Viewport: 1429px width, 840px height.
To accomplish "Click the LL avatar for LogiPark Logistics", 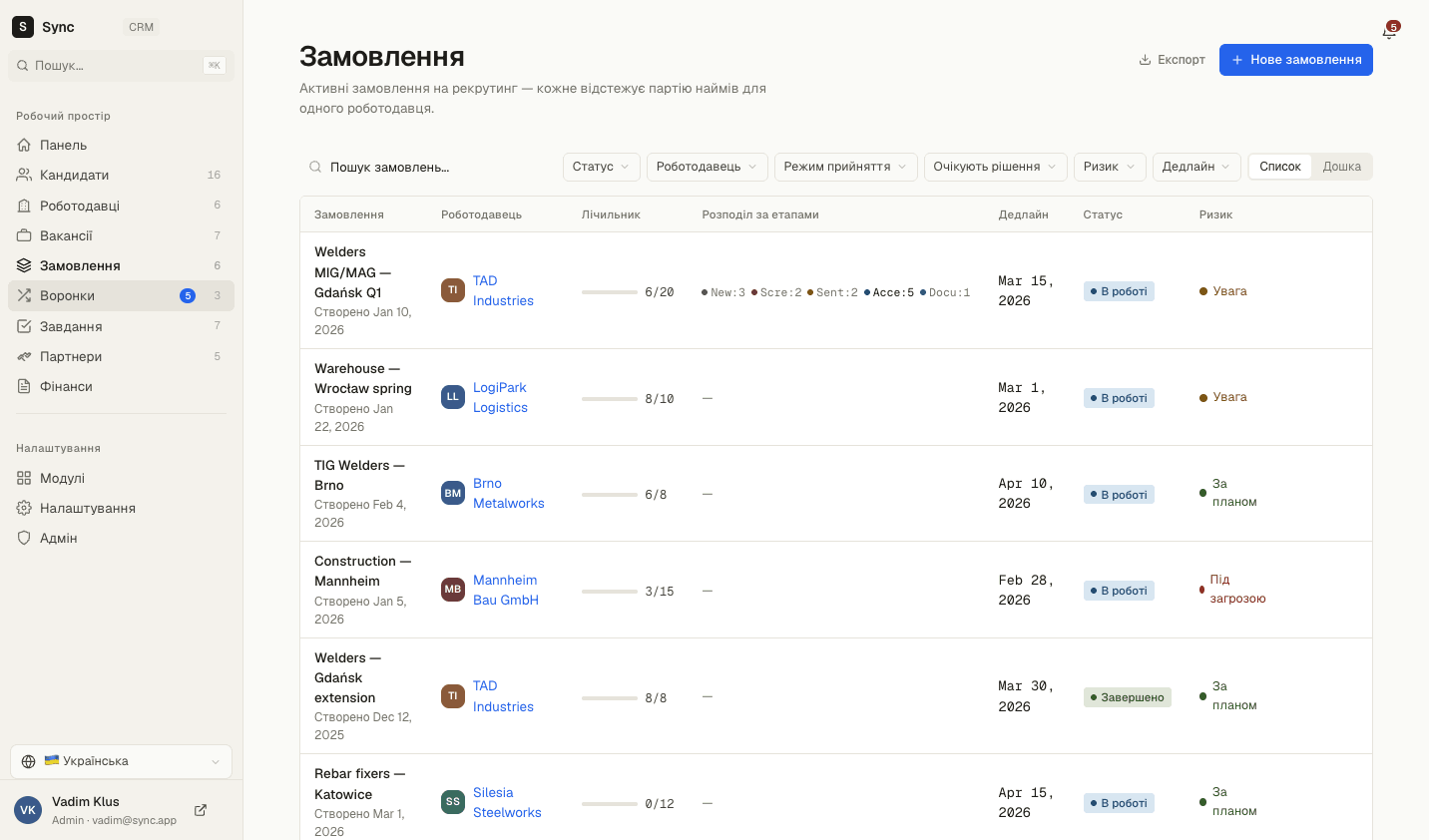I will (453, 397).
